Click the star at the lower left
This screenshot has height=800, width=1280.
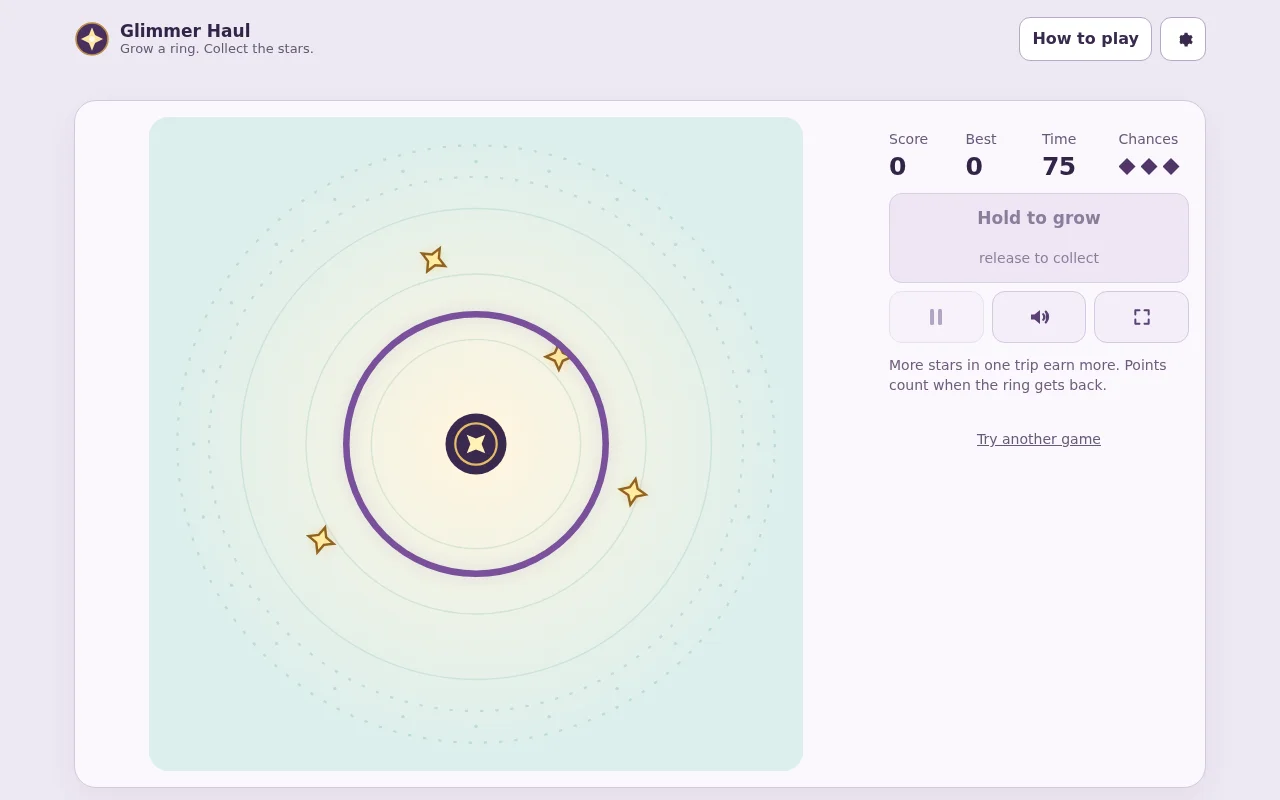coord(321,540)
